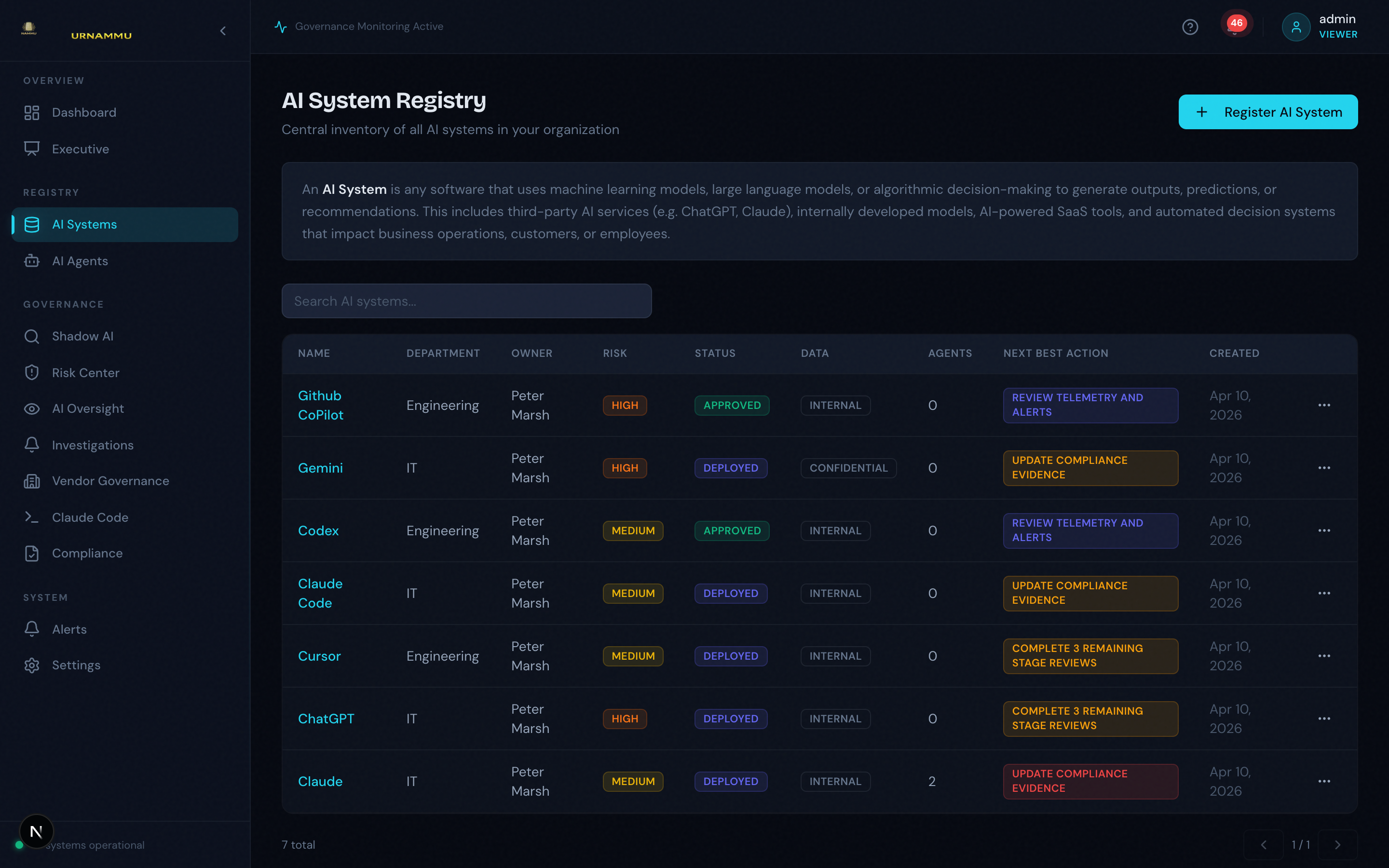Open the notifications badge showing 46
Viewport: 1389px width, 868px height.
[x=1236, y=24]
